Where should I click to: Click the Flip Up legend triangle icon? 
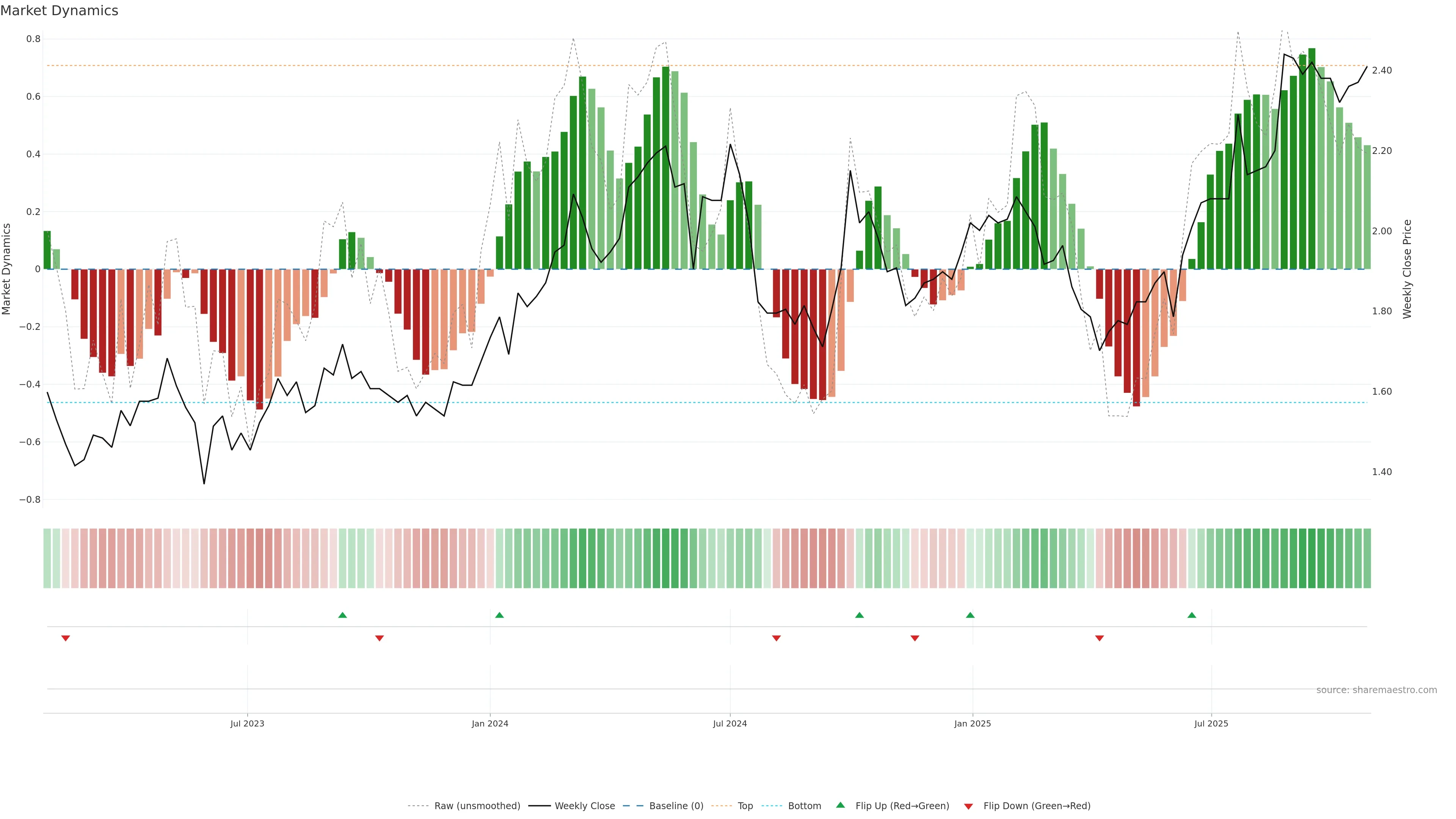pos(841,805)
